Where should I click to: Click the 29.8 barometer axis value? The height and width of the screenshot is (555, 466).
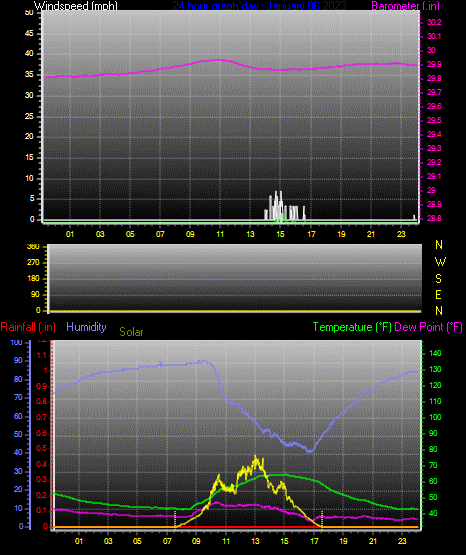tap(434, 78)
